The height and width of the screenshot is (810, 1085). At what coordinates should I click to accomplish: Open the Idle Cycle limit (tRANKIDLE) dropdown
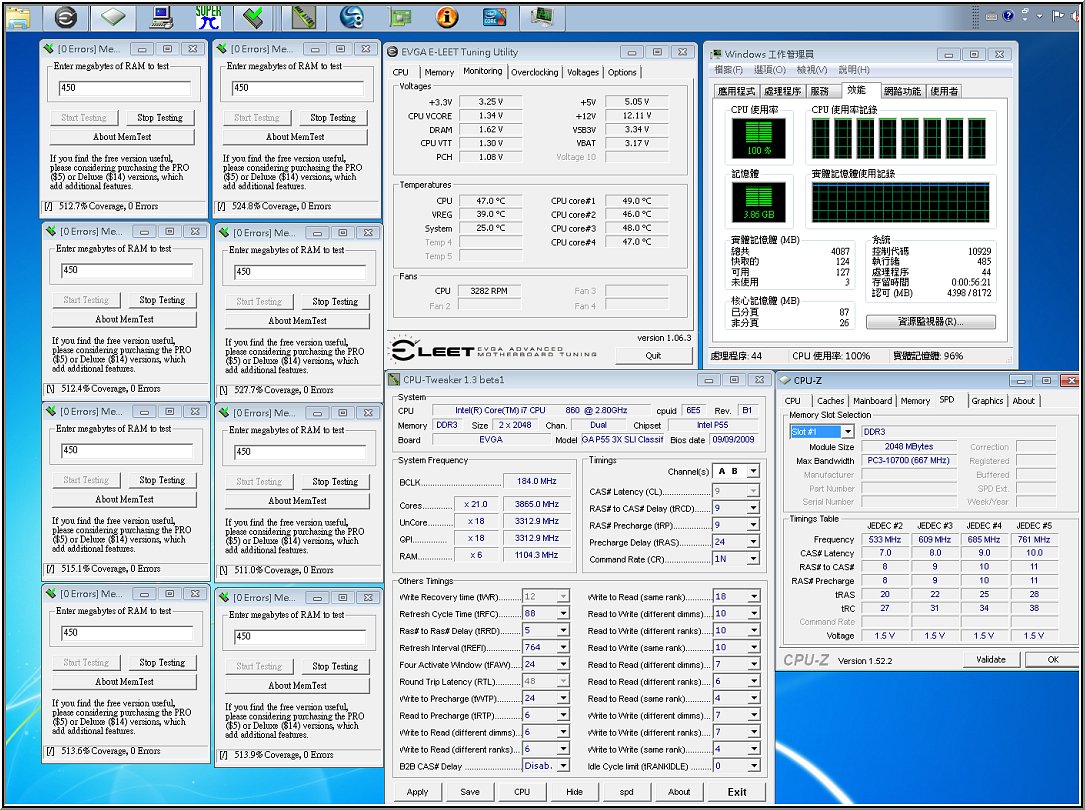[754, 766]
